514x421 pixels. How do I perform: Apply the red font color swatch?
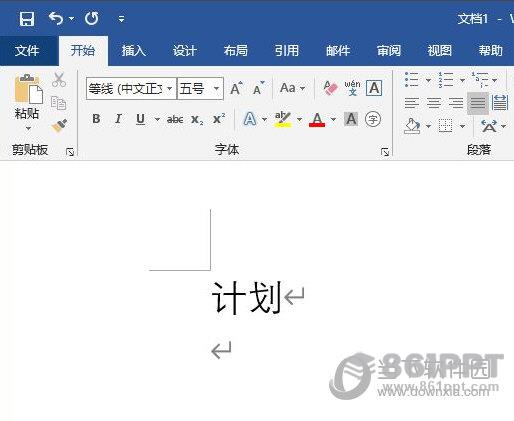pyautogui.click(x=317, y=119)
